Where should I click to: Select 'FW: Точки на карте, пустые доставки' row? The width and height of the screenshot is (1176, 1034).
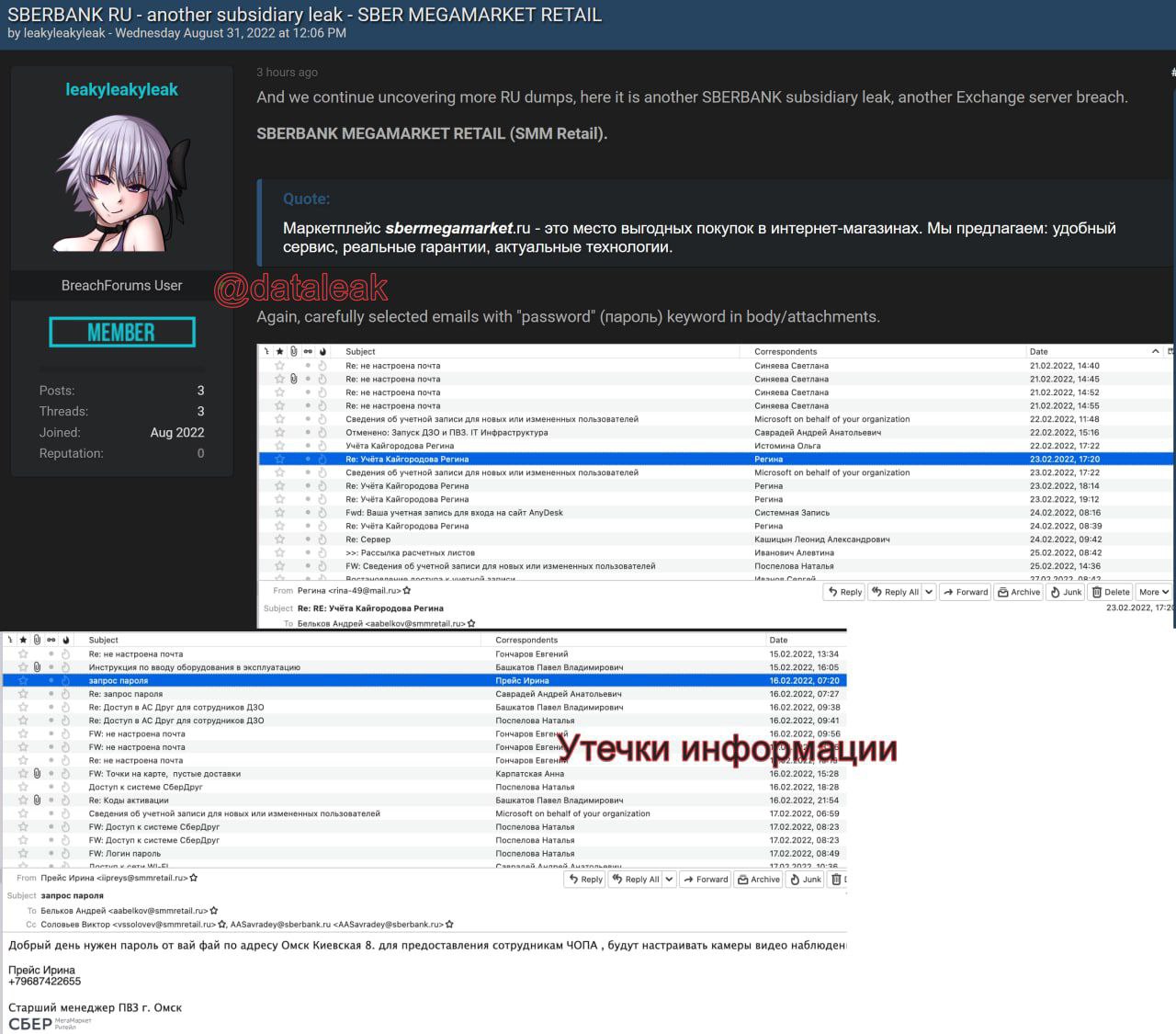pos(424,774)
